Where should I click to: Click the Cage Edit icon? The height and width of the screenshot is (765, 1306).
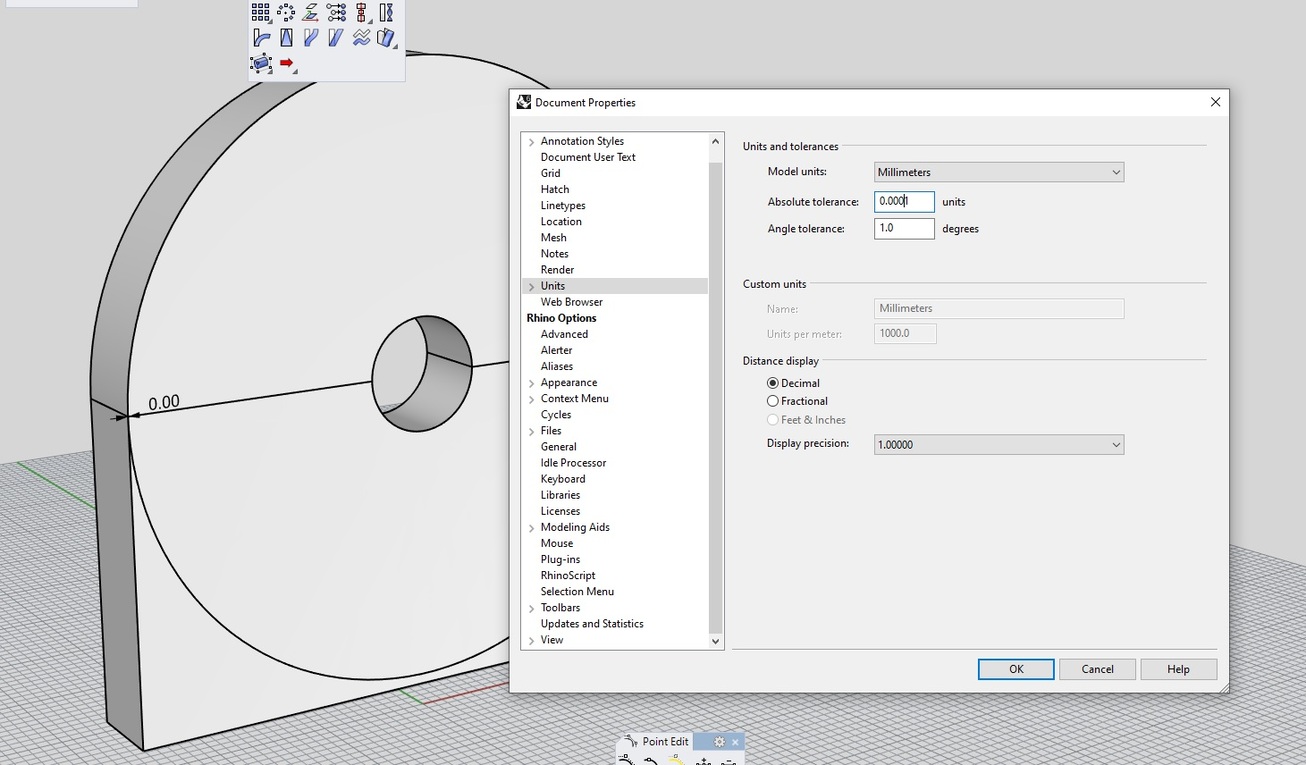pyautogui.click(x=261, y=64)
